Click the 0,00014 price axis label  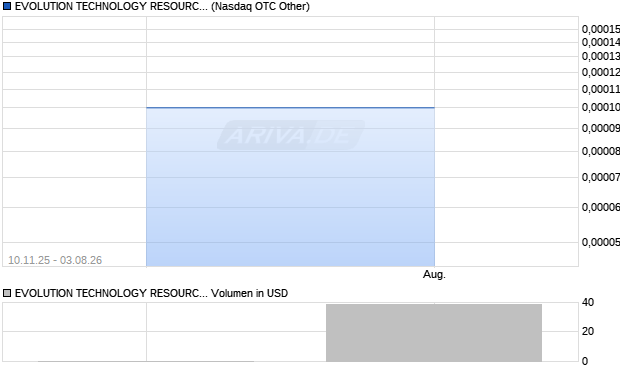[x=601, y=42]
